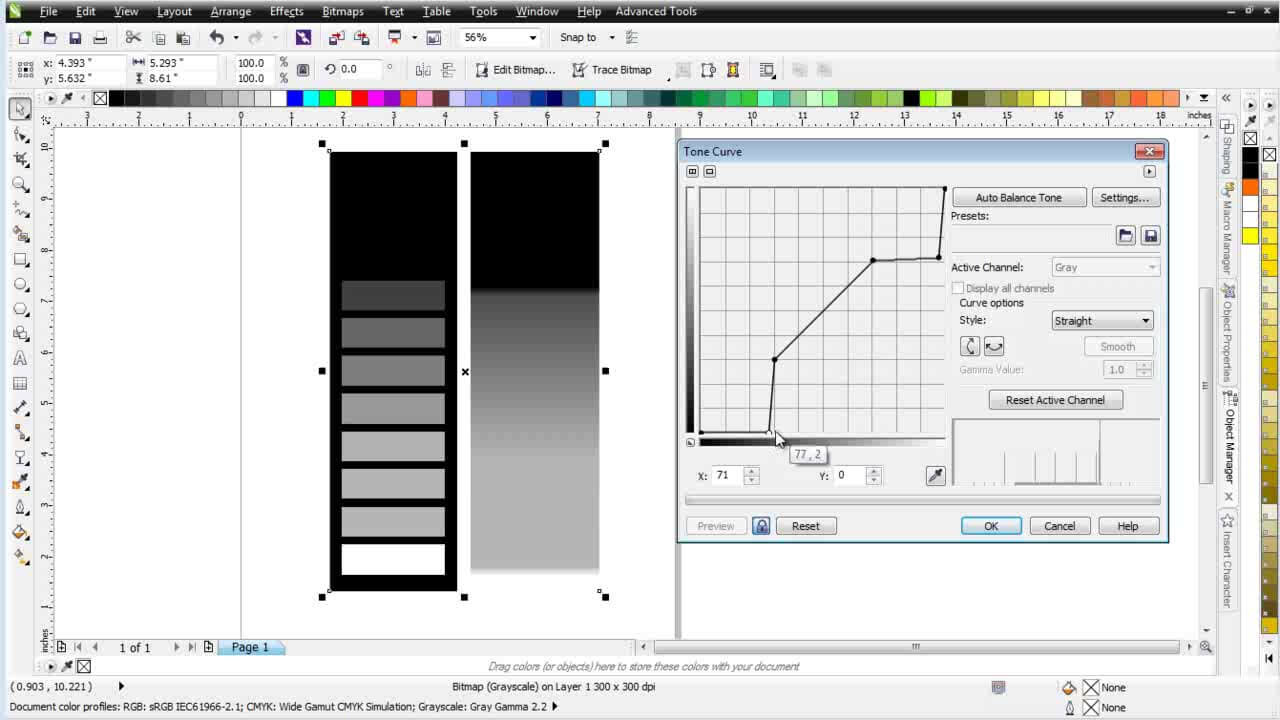This screenshot has height=720, width=1280.
Task: Open the Tone Curve flyout arrow
Action: click(1149, 172)
